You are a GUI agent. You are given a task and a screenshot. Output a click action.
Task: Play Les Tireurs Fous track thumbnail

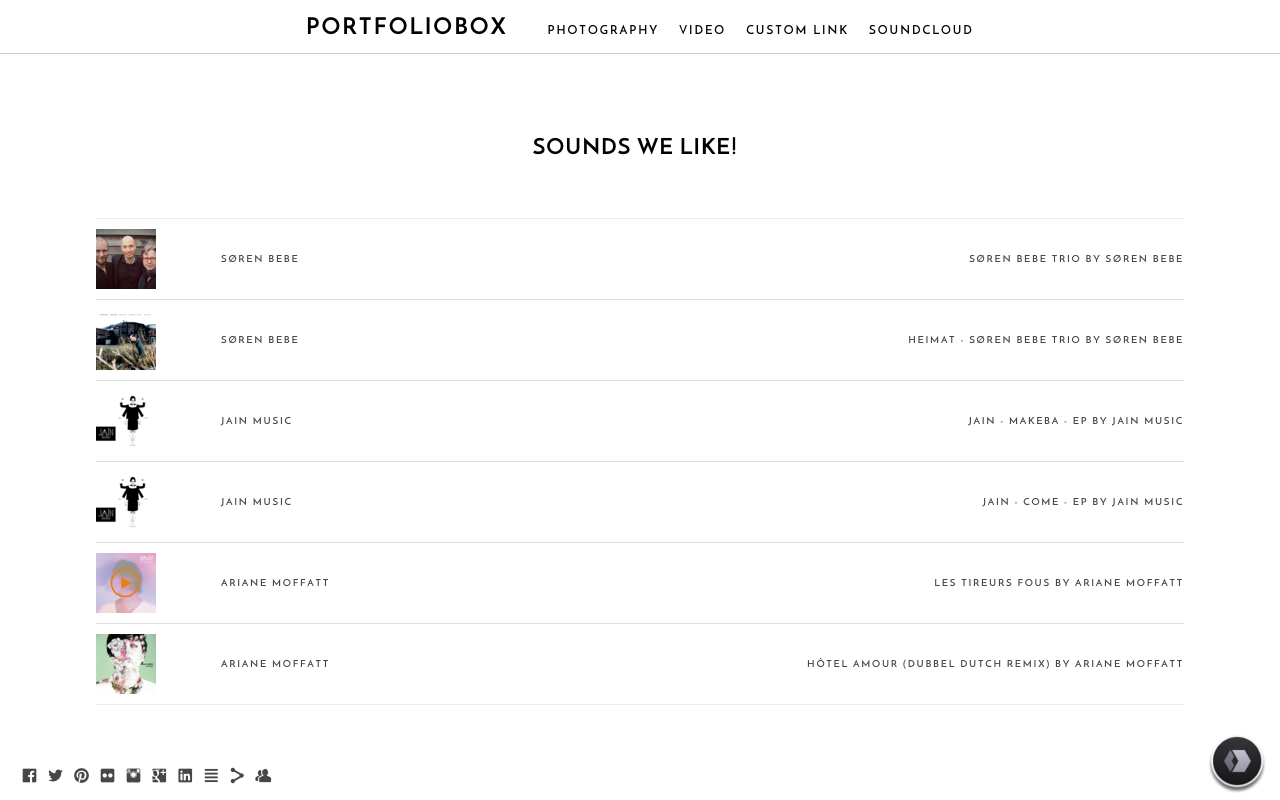pos(126,583)
